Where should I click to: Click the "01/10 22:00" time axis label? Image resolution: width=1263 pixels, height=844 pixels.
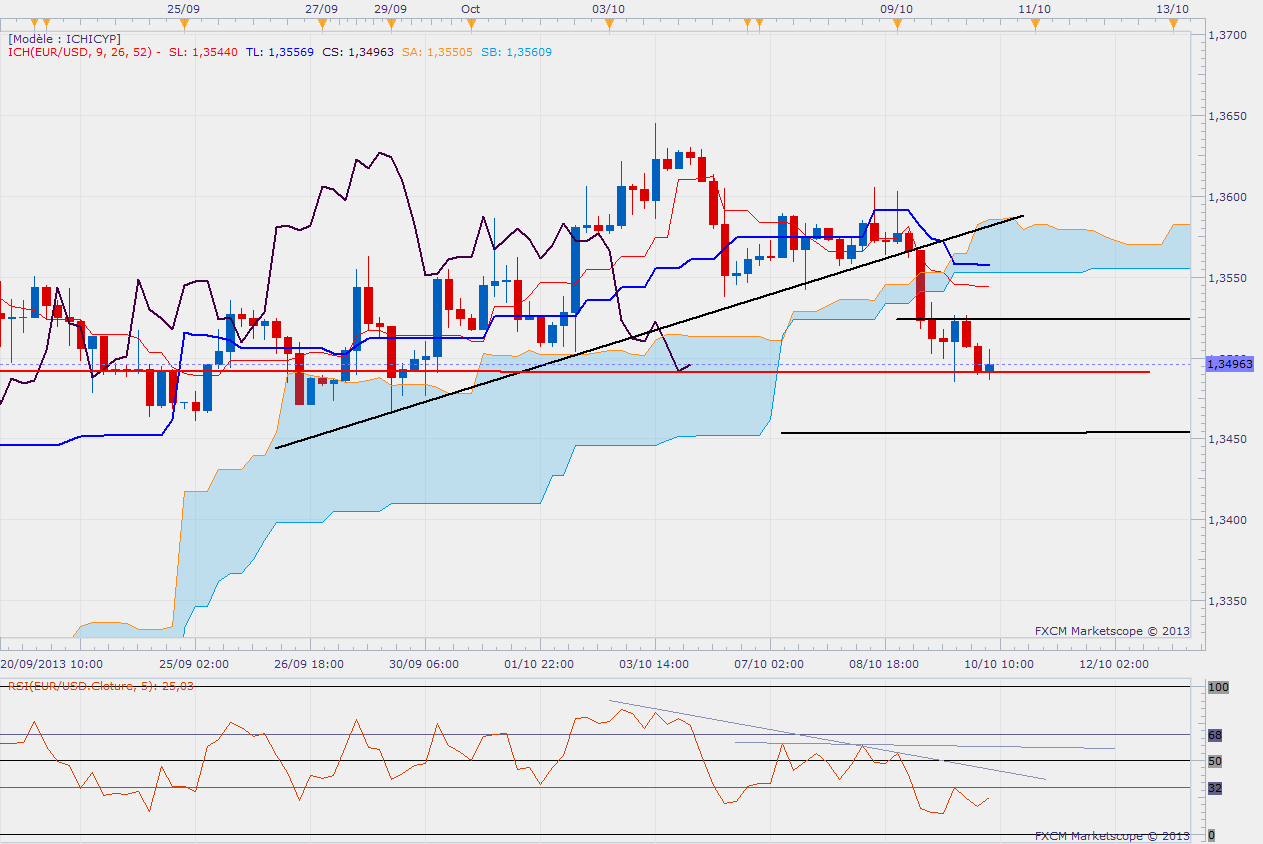click(539, 663)
